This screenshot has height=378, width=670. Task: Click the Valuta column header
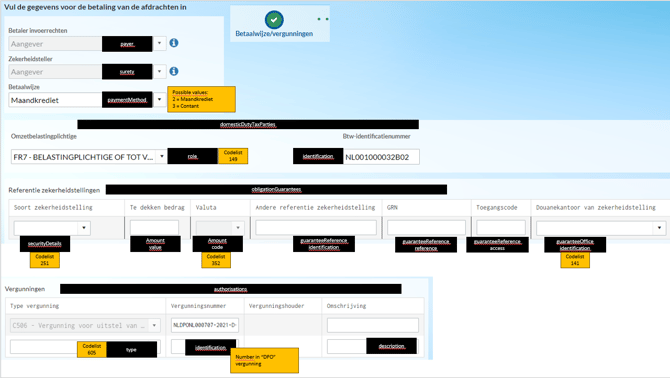coord(206,208)
